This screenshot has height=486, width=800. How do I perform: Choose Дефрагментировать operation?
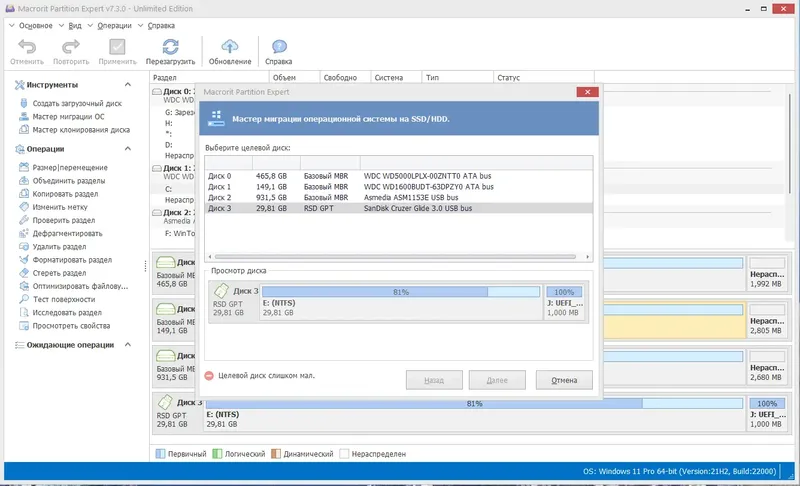(67, 234)
